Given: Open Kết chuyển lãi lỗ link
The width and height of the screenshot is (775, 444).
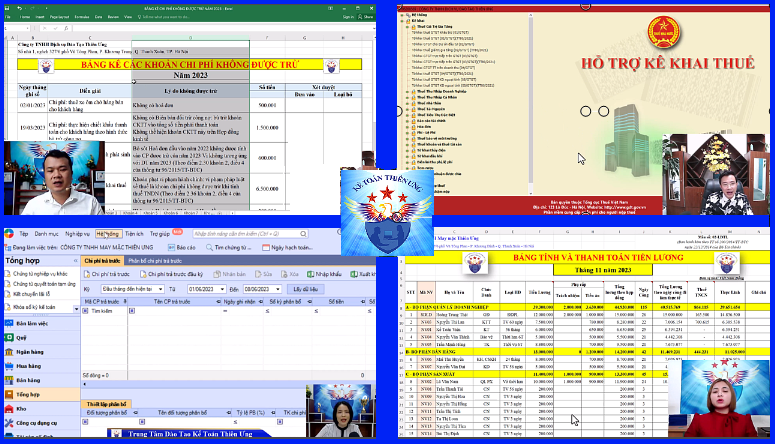Looking at the screenshot, I should [x=31, y=294].
